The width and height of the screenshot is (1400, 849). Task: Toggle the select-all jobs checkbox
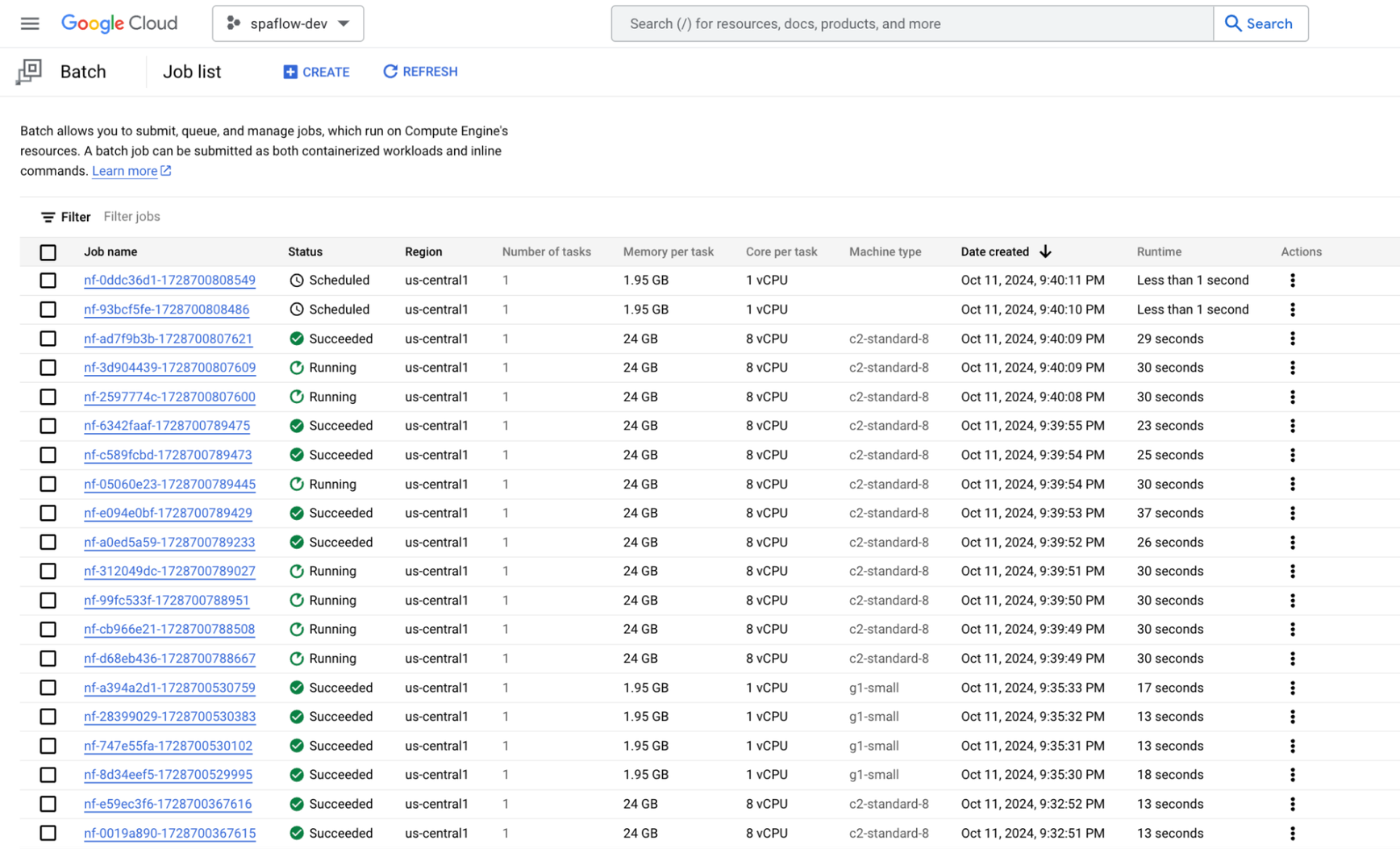coord(48,252)
